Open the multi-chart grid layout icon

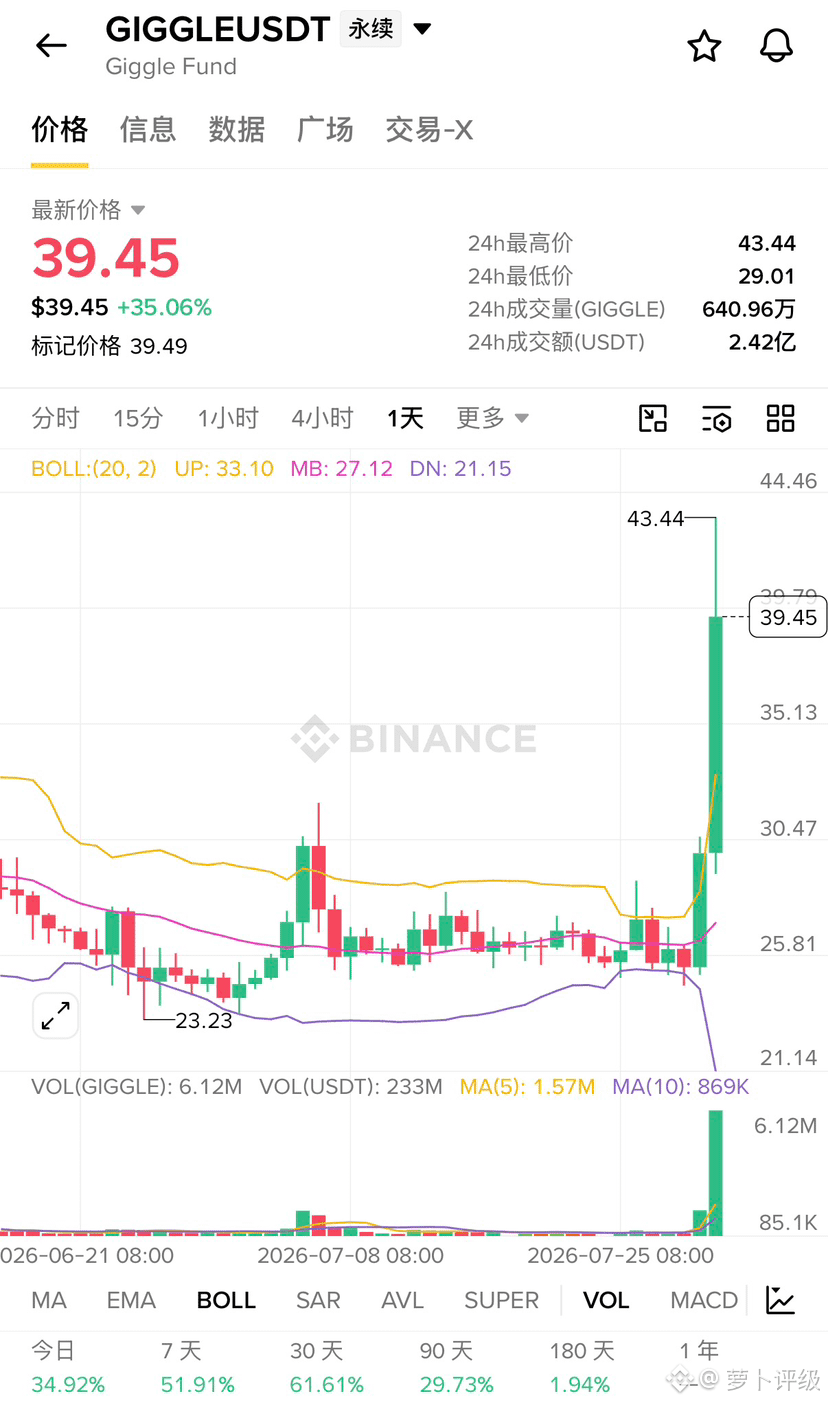(780, 418)
